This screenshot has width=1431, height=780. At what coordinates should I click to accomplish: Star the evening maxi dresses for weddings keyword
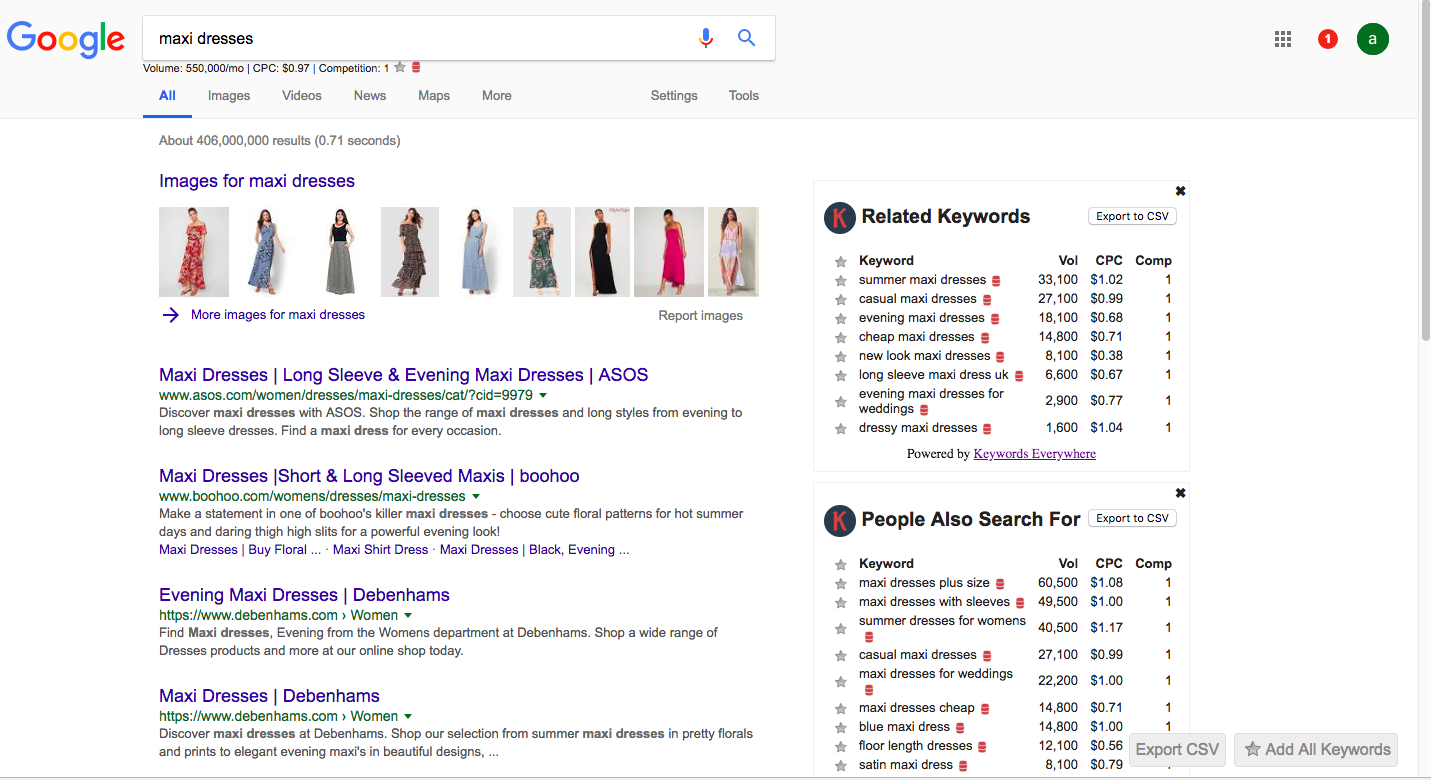[841, 402]
